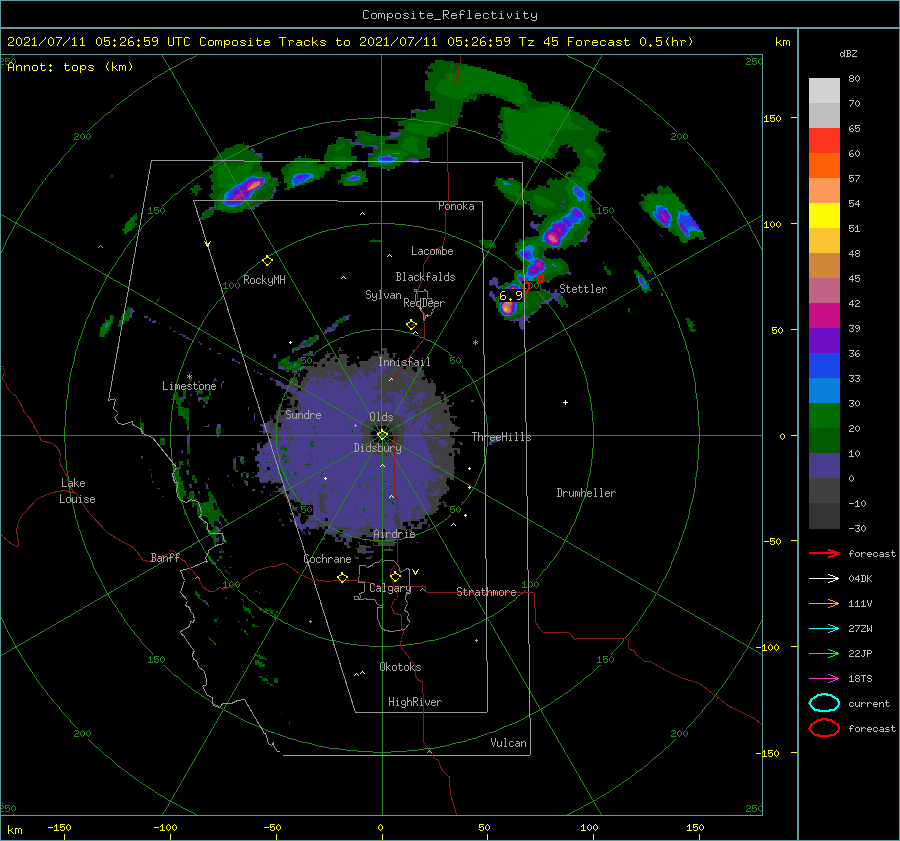Image resolution: width=900 pixels, height=841 pixels.
Task: Click the cyan current ellipse icon
Action: coord(824,703)
